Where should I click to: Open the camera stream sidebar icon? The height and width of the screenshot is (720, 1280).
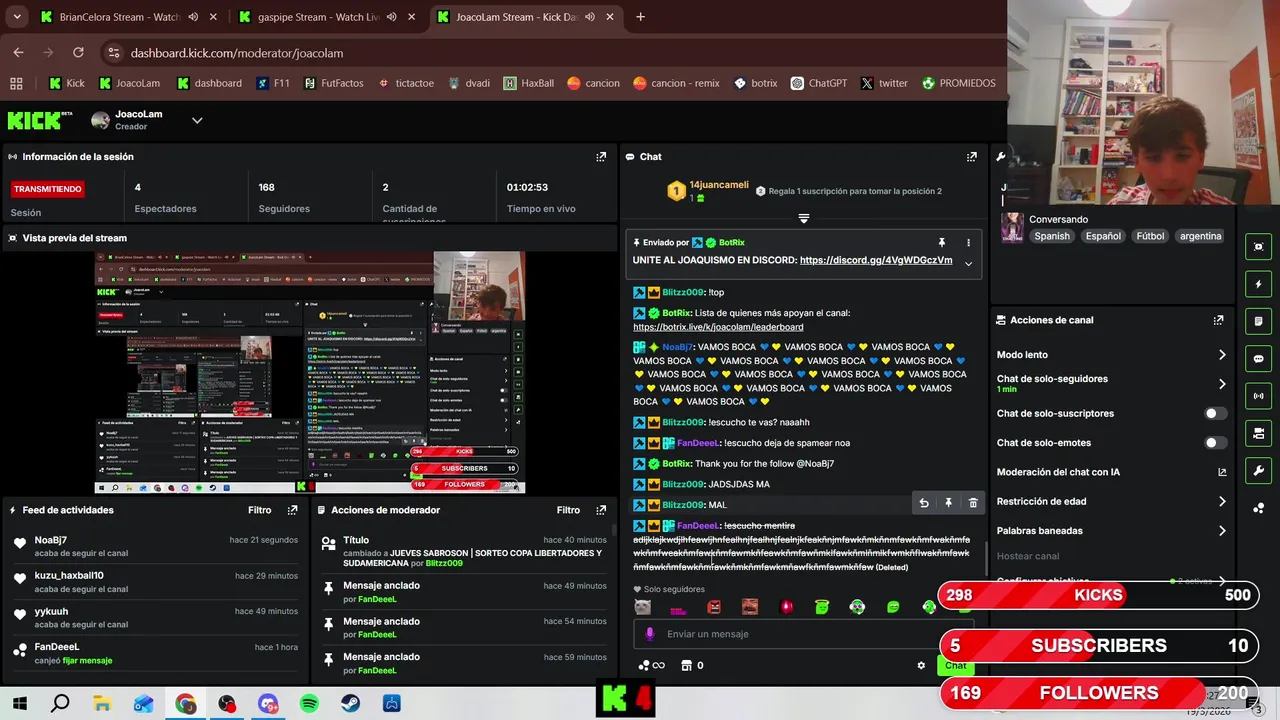[1258, 433]
